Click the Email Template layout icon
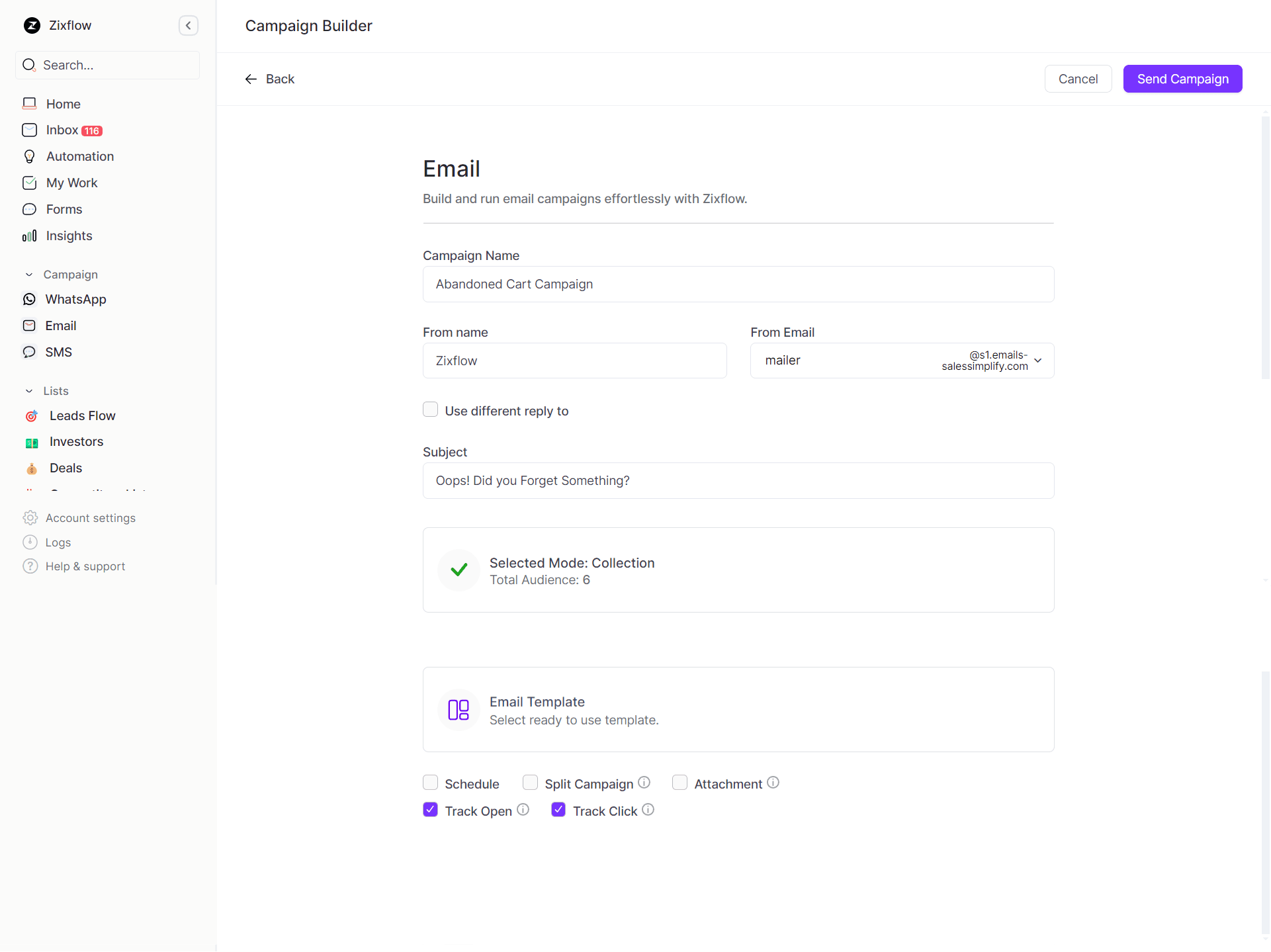The height and width of the screenshot is (952, 1271). (x=458, y=710)
